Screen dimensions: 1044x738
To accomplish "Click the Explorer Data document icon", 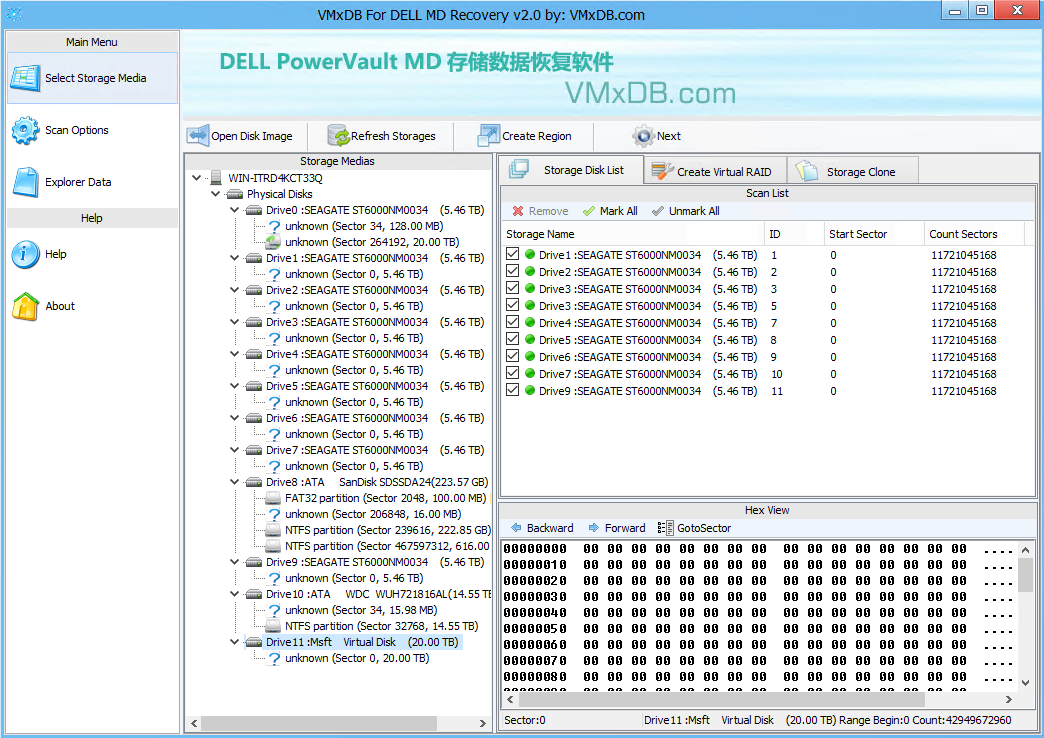I will coord(27,182).
